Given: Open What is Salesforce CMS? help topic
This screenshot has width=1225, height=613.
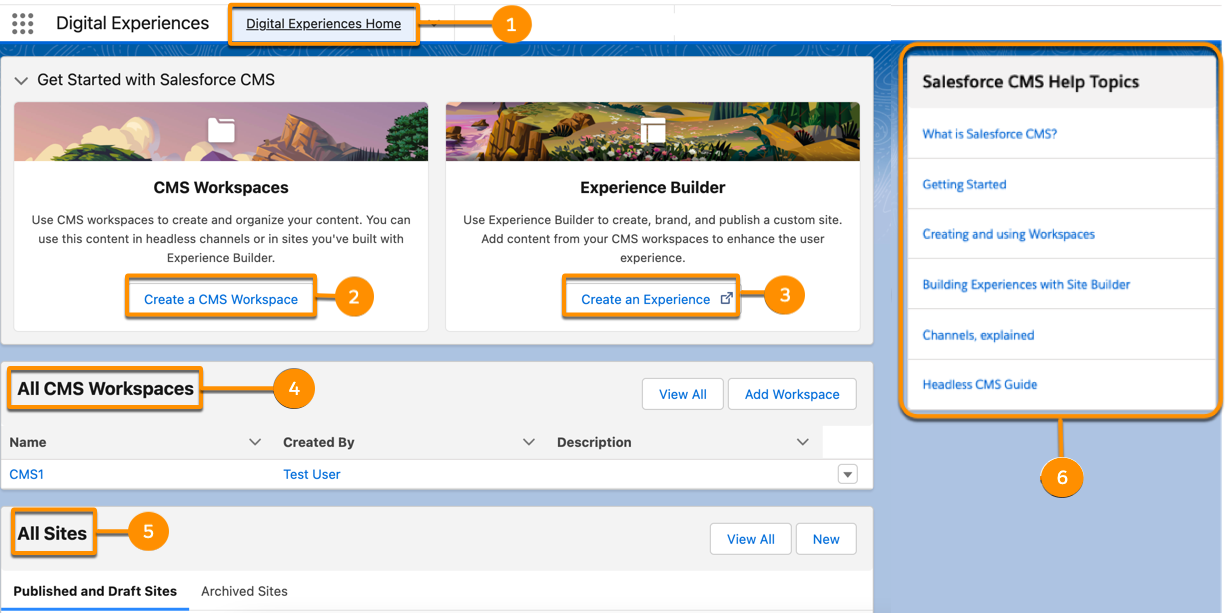Looking at the screenshot, I should (x=990, y=134).
